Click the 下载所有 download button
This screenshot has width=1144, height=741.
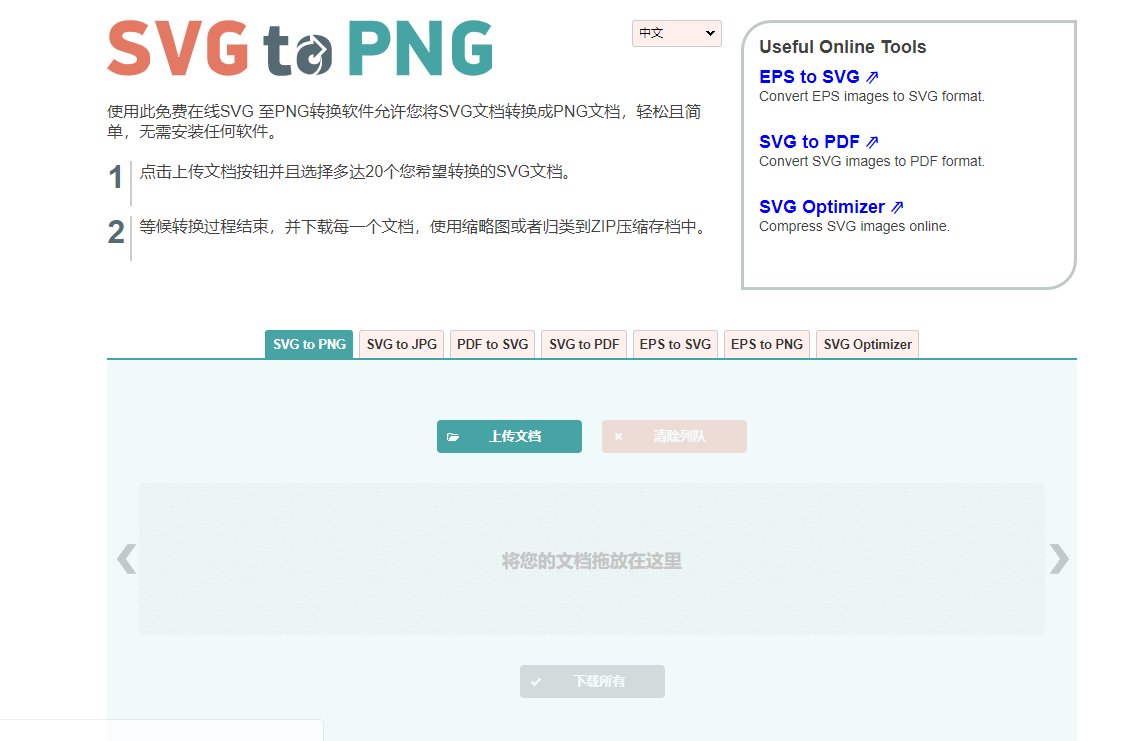592,681
